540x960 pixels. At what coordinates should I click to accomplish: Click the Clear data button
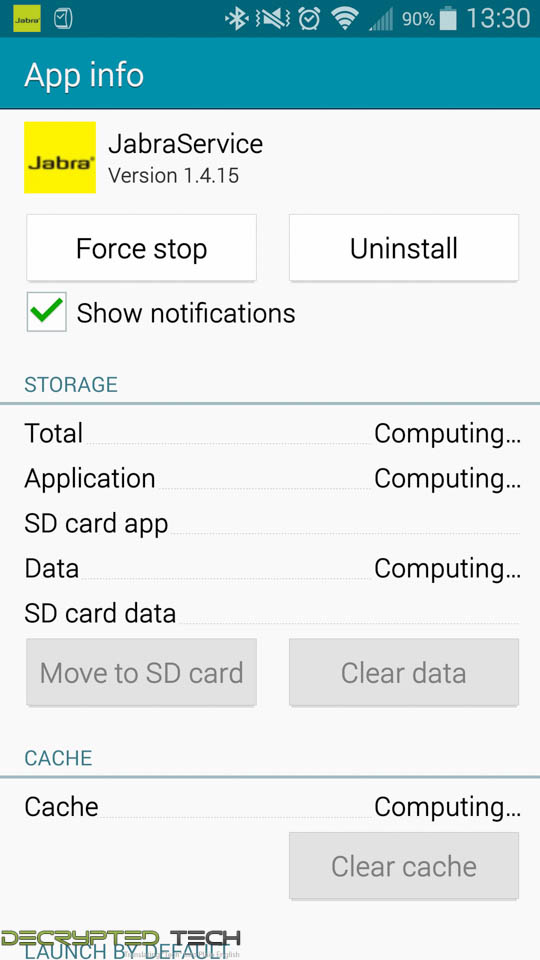[x=404, y=673]
